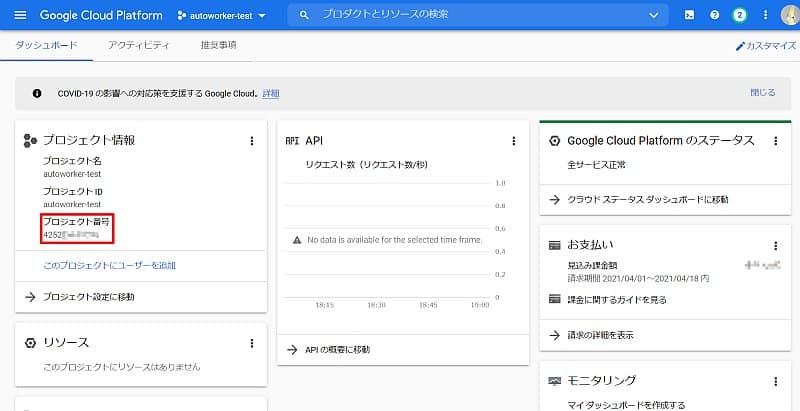
Task: Click the 請求期間 2021/04/01～2021/04/18 text
Action: click(638, 279)
